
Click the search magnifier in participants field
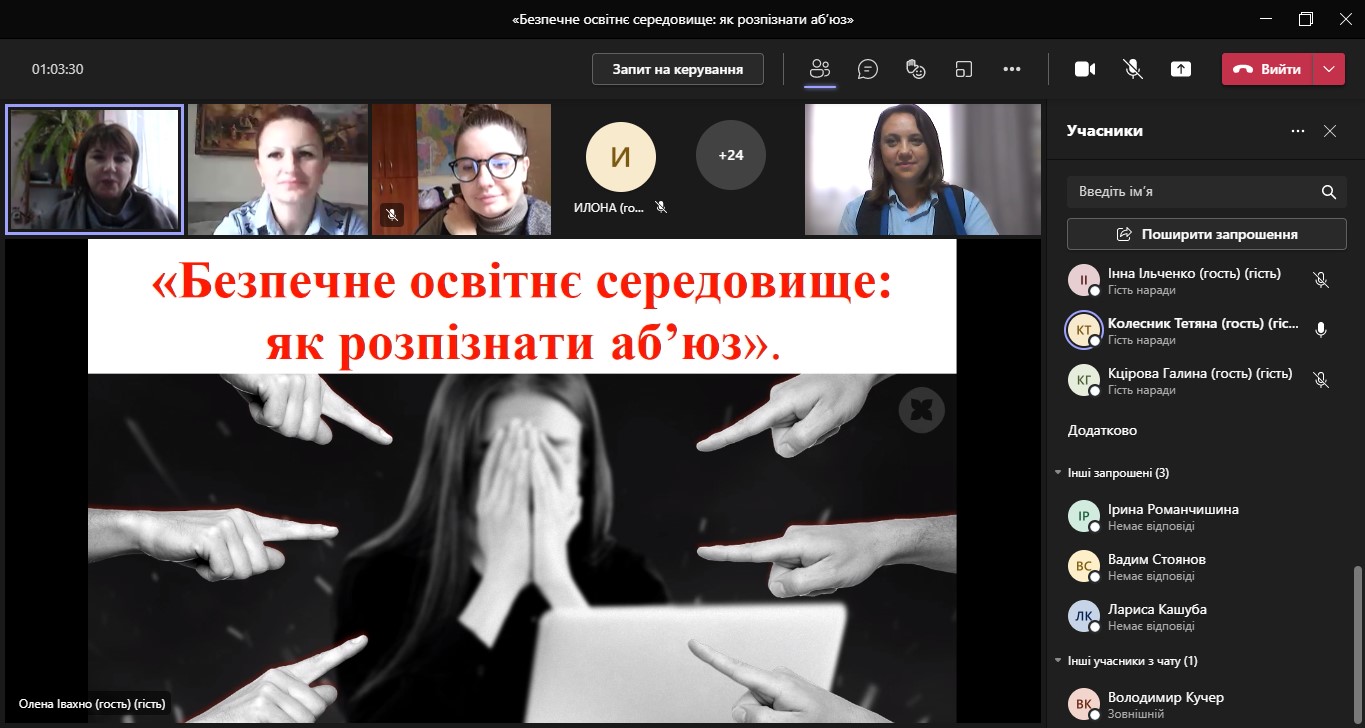click(x=1328, y=192)
